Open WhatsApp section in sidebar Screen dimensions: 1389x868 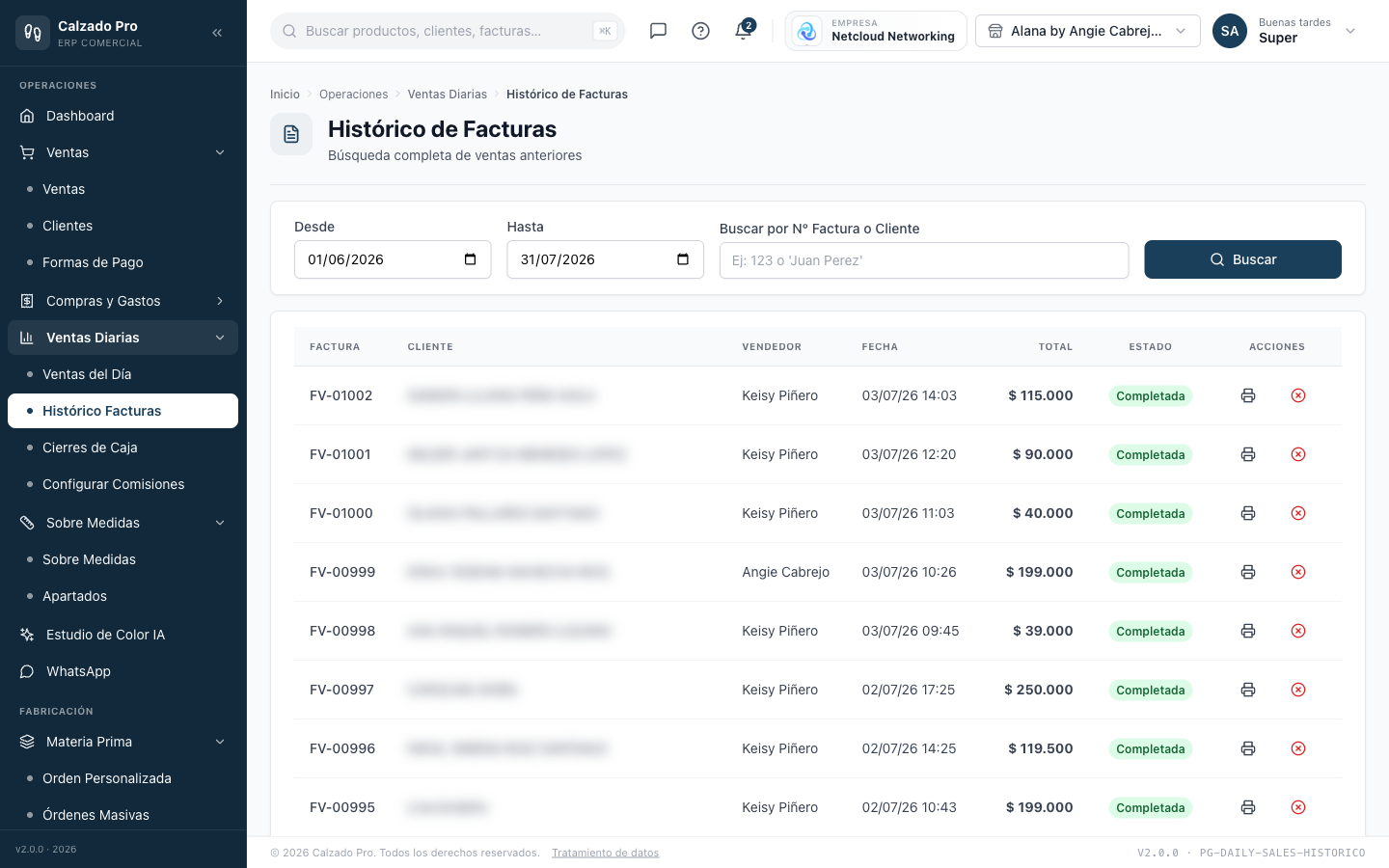pyautogui.click(x=123, y=671)
